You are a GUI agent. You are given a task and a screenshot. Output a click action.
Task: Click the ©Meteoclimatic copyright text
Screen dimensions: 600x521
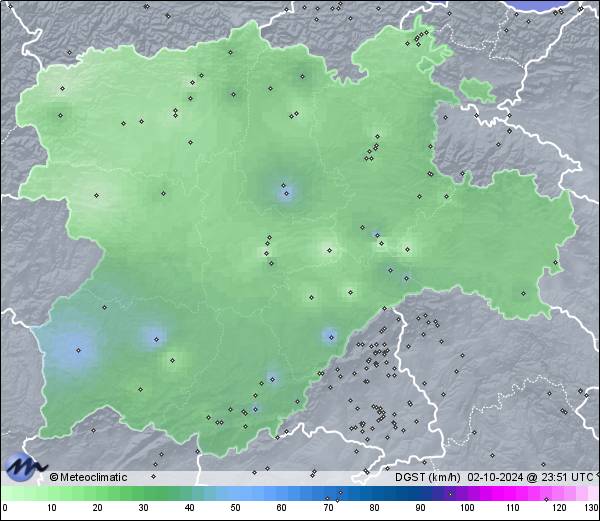point(88,477)
